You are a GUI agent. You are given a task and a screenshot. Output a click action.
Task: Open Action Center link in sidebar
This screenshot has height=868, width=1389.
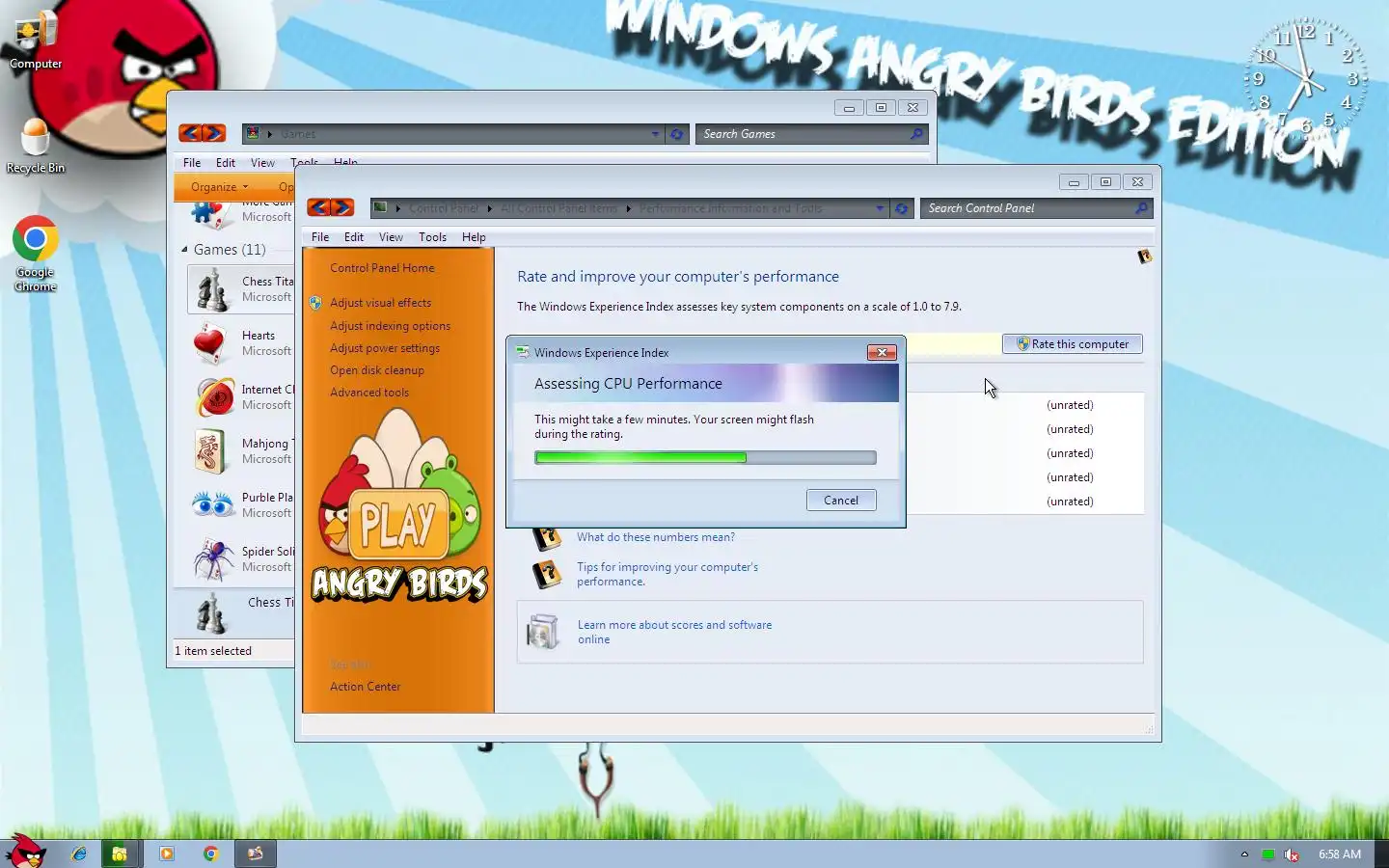[x=365, y=687]
